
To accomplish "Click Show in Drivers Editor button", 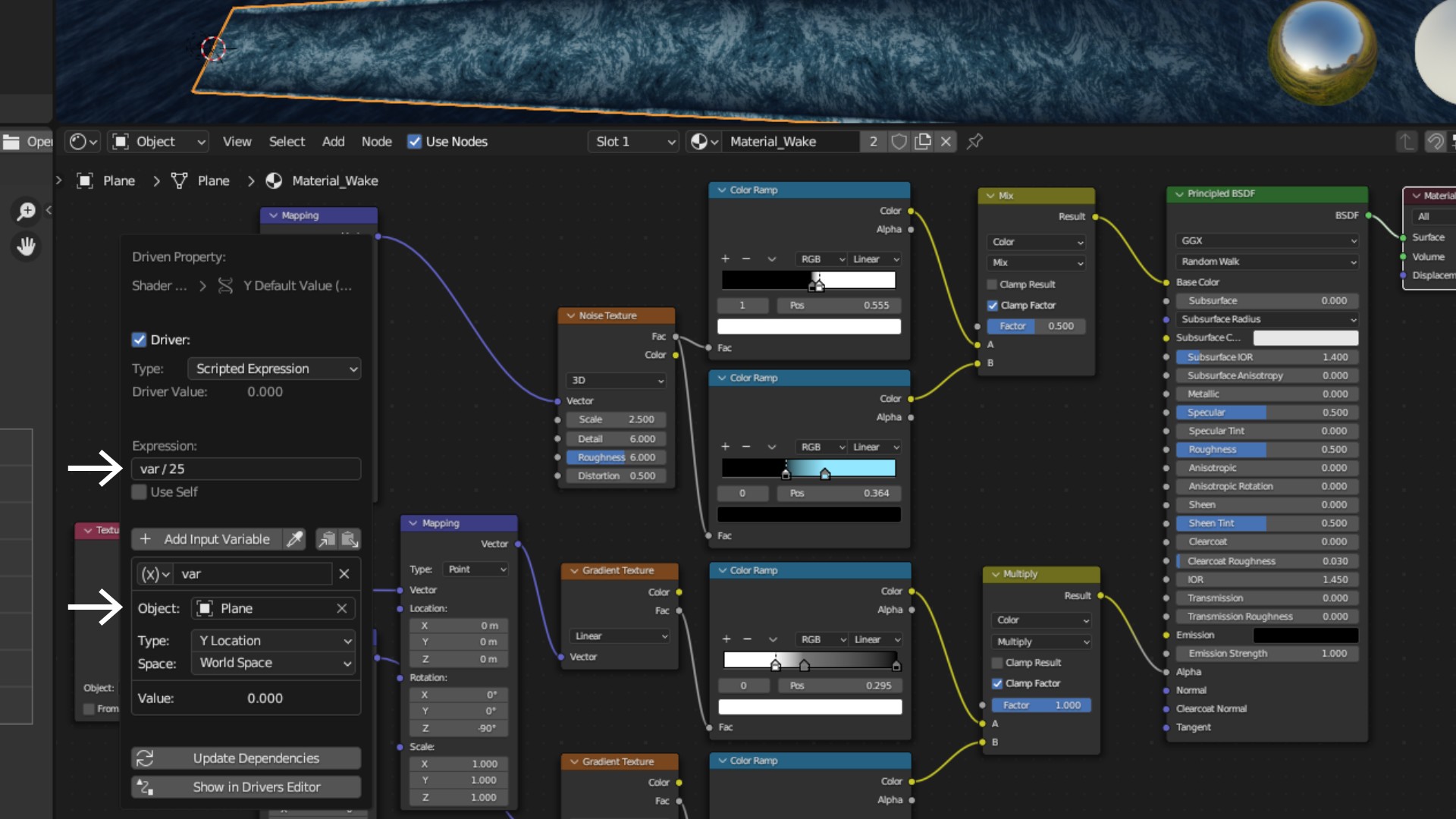I will (246, 787).
